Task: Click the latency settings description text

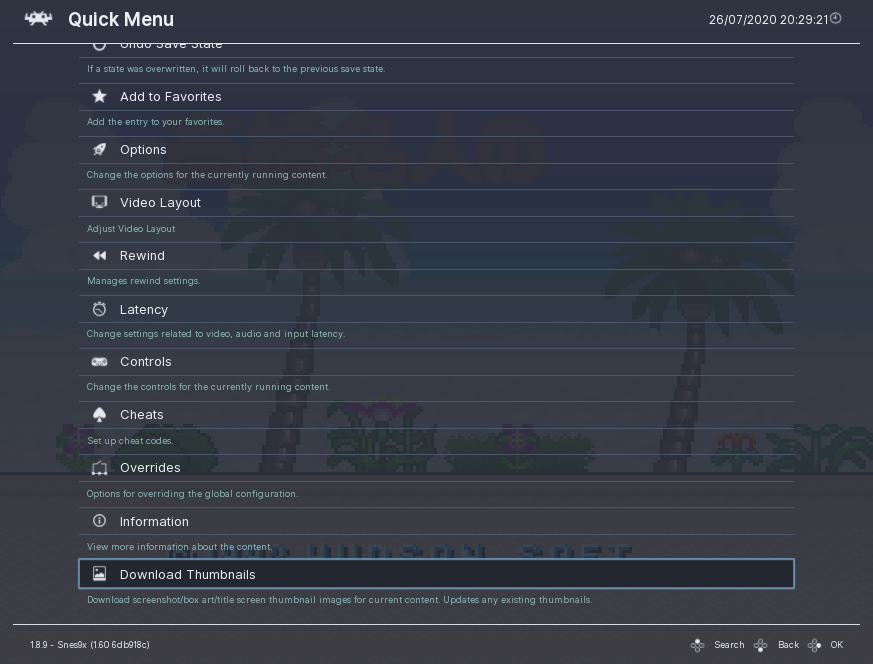Action: point(215,334)
